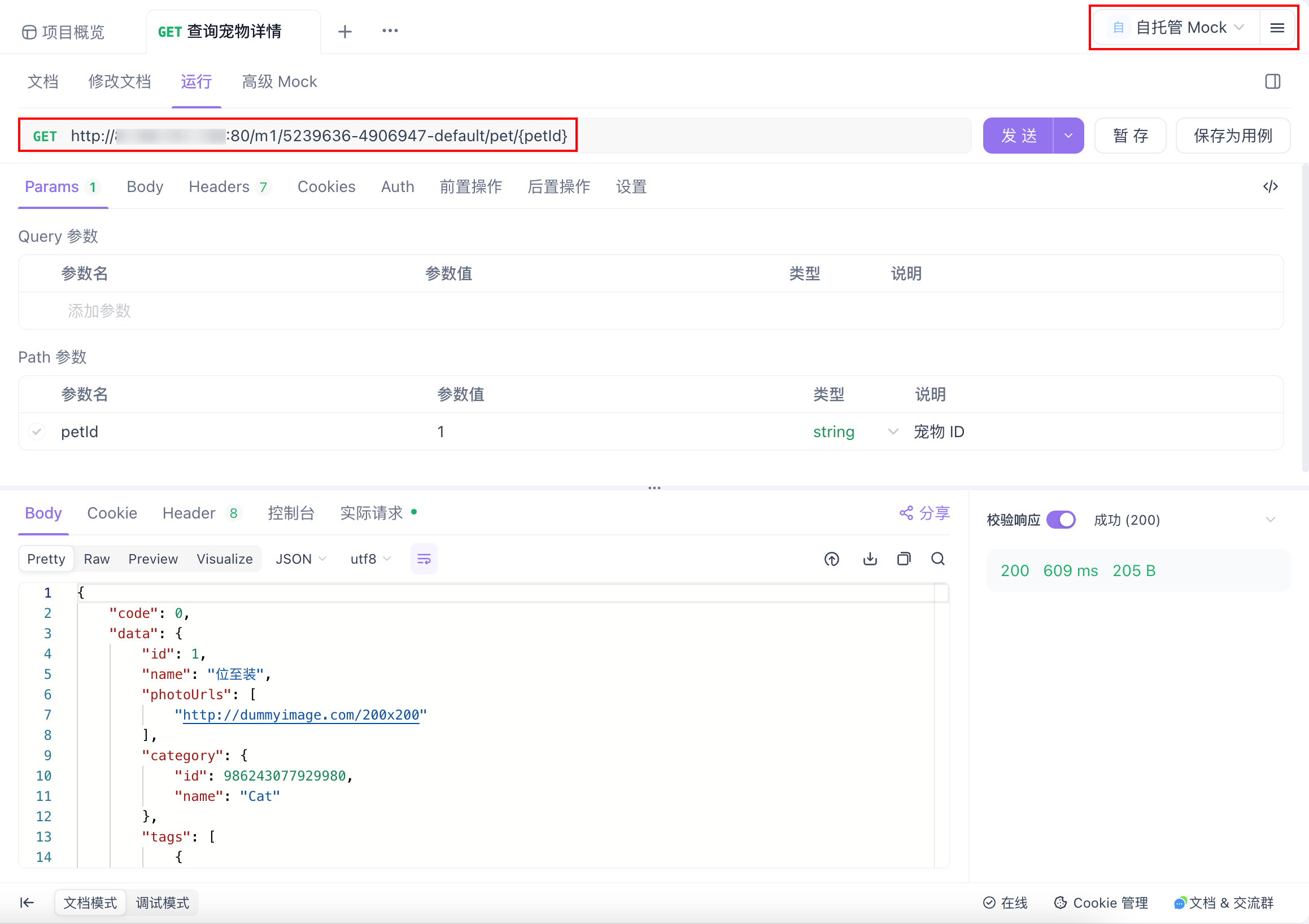1309x924 pixels.
Task: Open the dummyimage.com photo URL link
Action: 303,714
